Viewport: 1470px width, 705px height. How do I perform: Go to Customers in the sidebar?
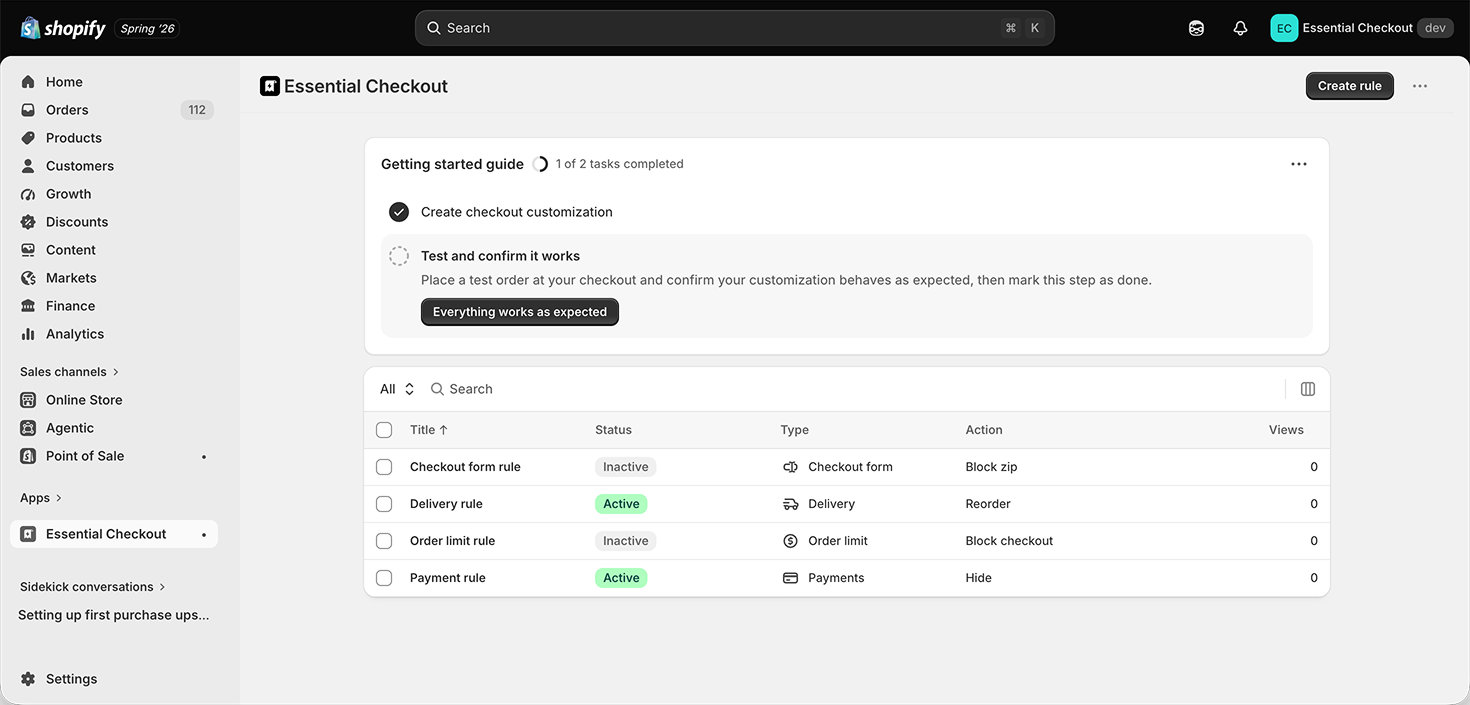114,166
